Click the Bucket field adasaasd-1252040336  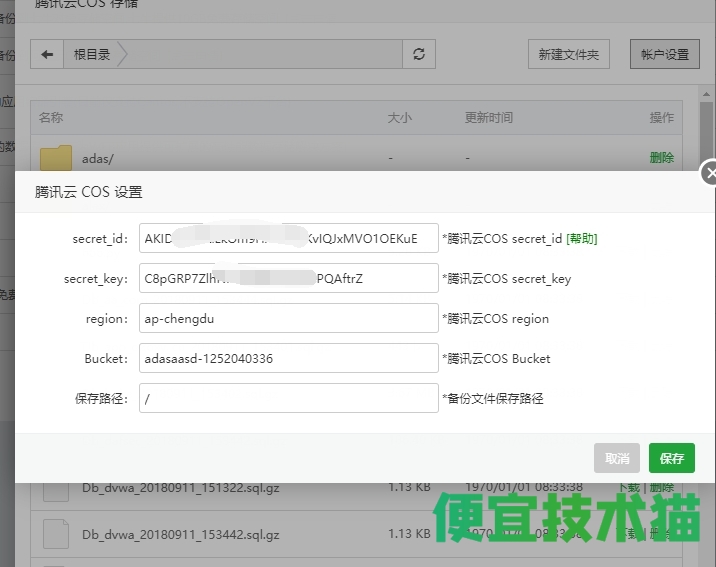pos(289,358)
